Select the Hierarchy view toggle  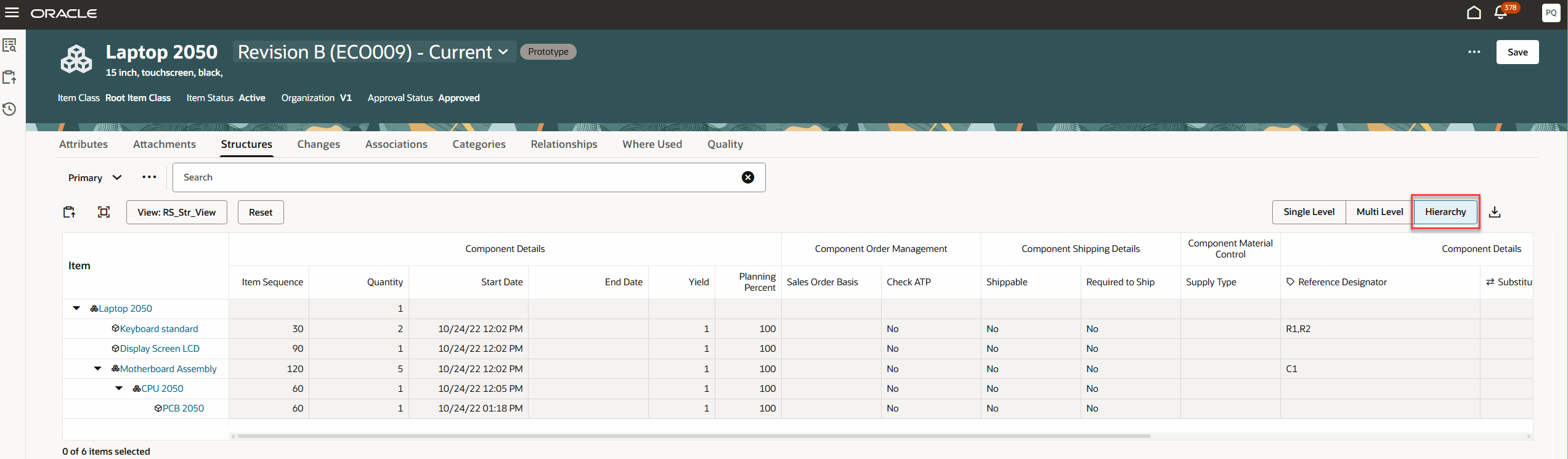[1445, 212]
